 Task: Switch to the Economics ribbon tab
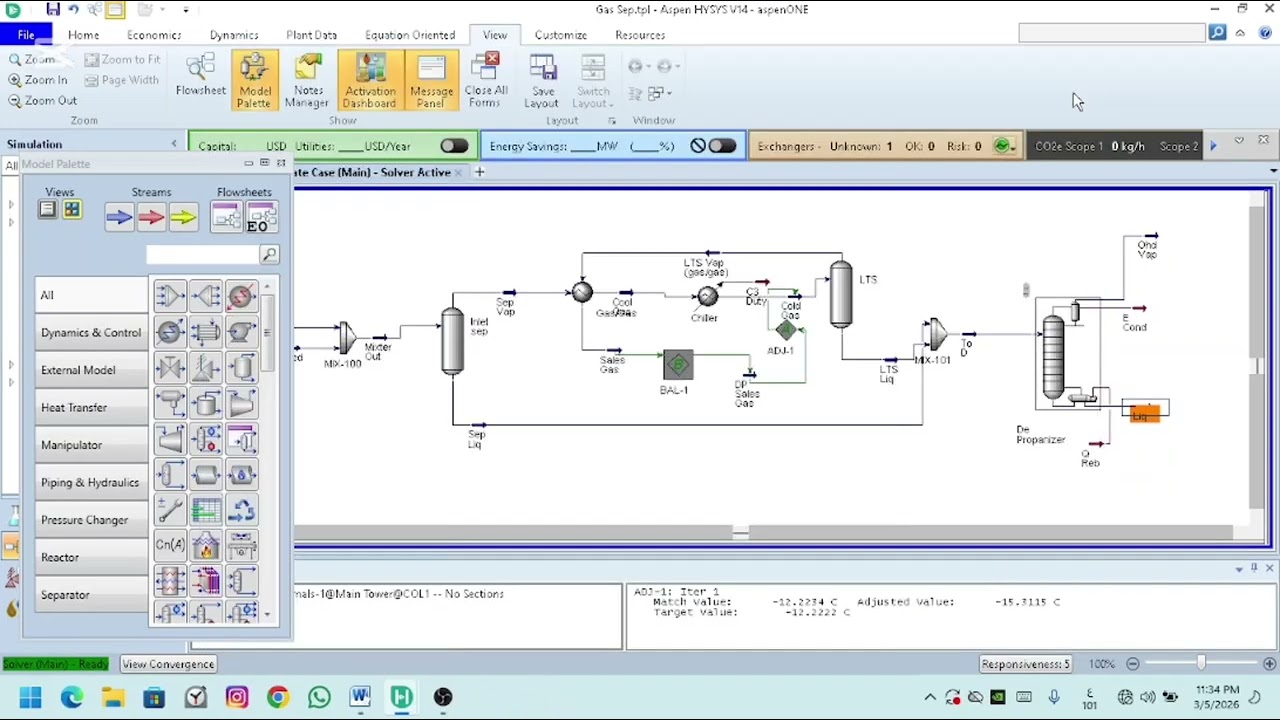(x=154, y=35)
